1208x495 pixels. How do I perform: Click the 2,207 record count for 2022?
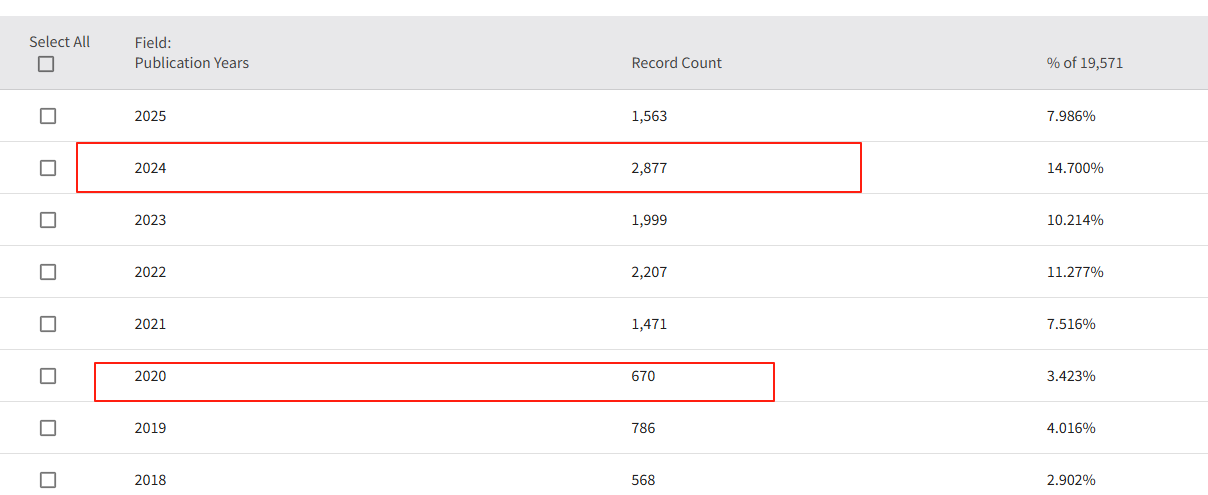tap(649, 272)
